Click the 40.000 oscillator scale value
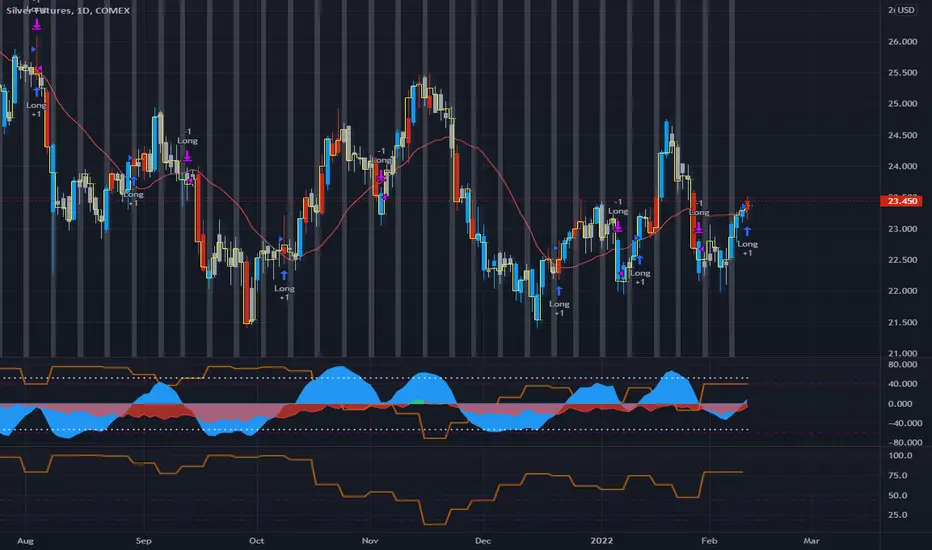Screen dimensions: 932x550 pyautogui.click(x=900, y=384)
